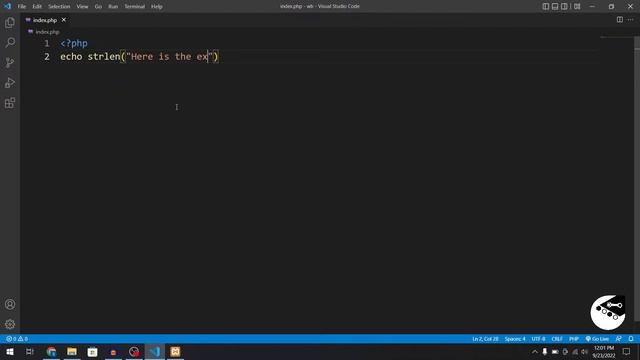Change indentation via Spaces: 4

(515, 339)
